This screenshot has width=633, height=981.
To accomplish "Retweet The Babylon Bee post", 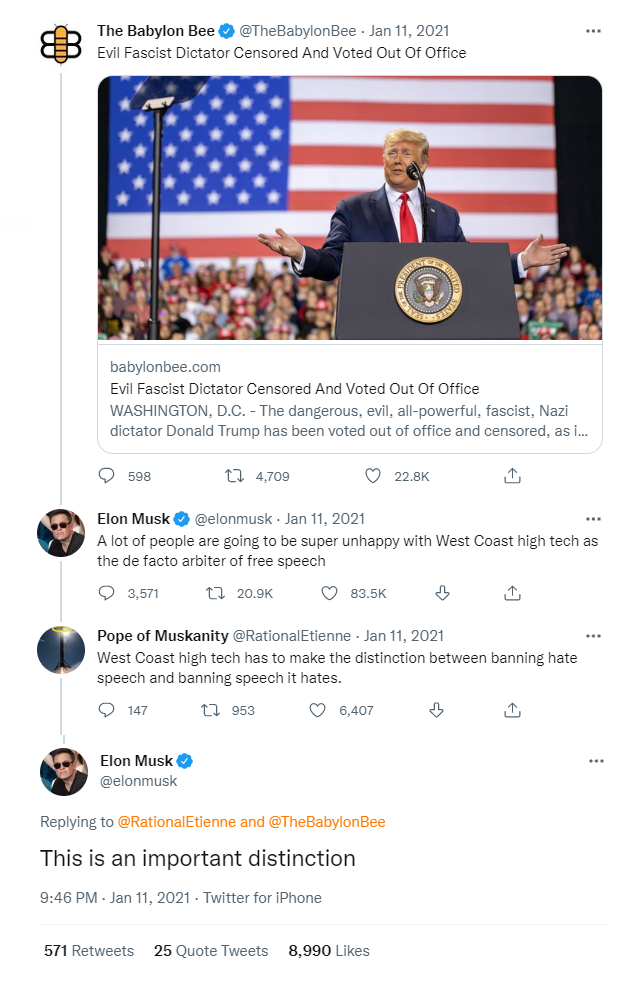I will [235, 476].
